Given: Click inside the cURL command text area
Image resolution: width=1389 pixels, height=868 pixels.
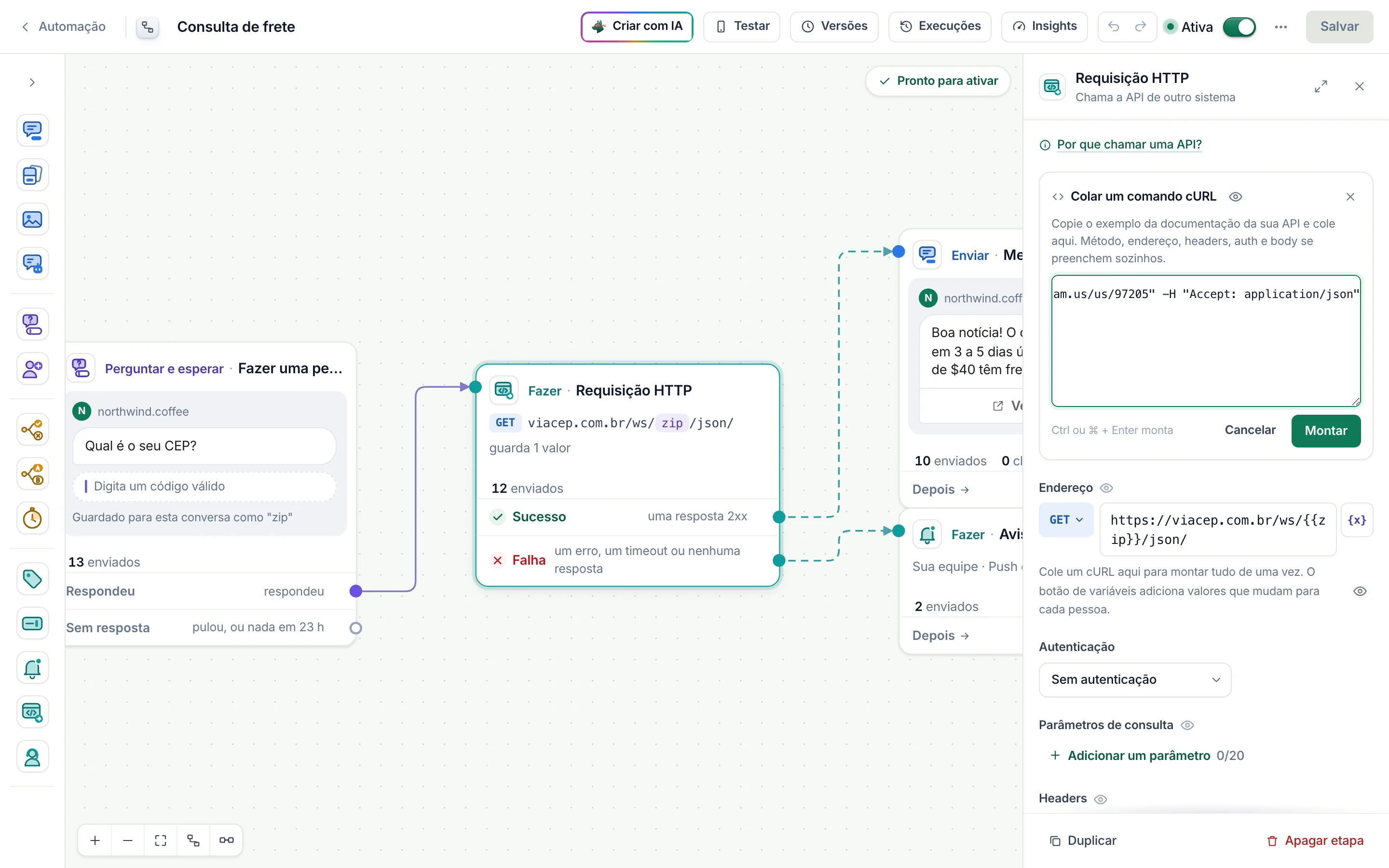Looking at the screenshot, I should click(x=1205, y=341).
